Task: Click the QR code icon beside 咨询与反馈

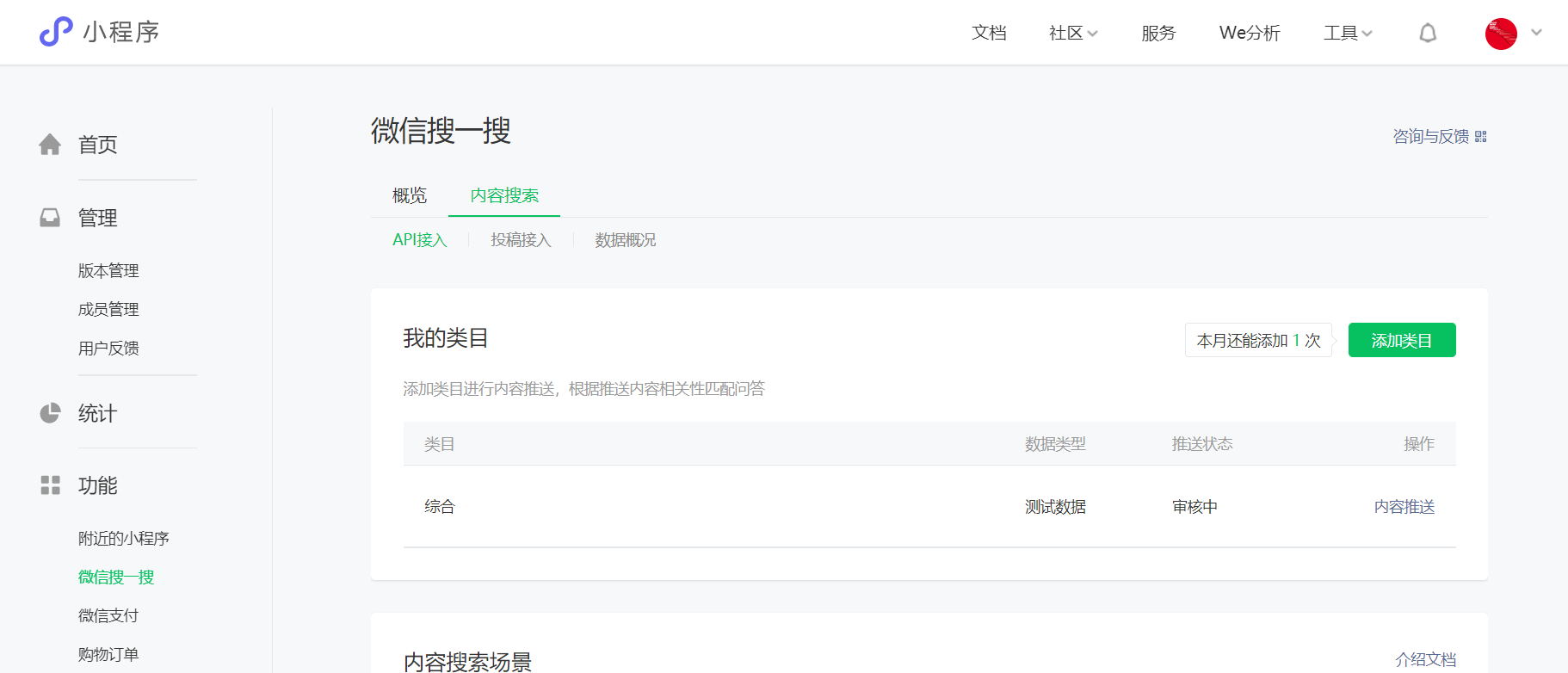Action: pos(1481,137)
